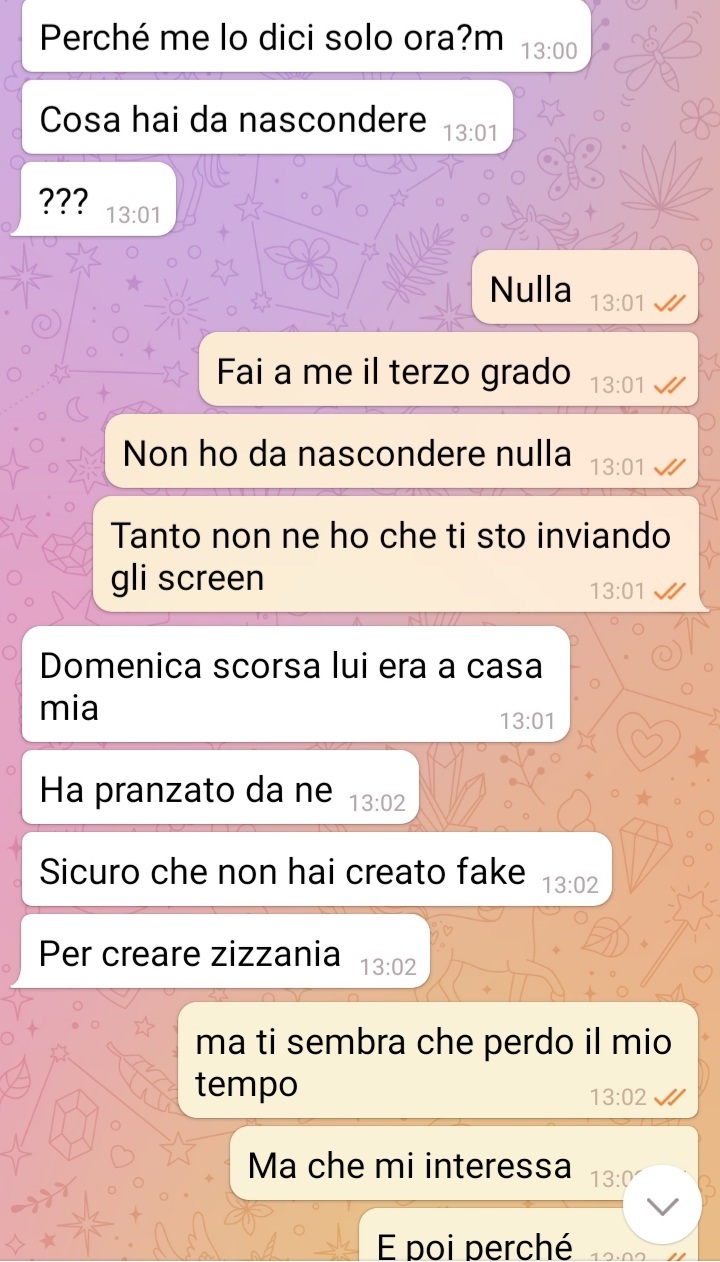Viewport: 720px width, 1262px height.
Task: Tap 'ma ti sembra che perdo il mio tempo'
Action: coord(438,1060)
